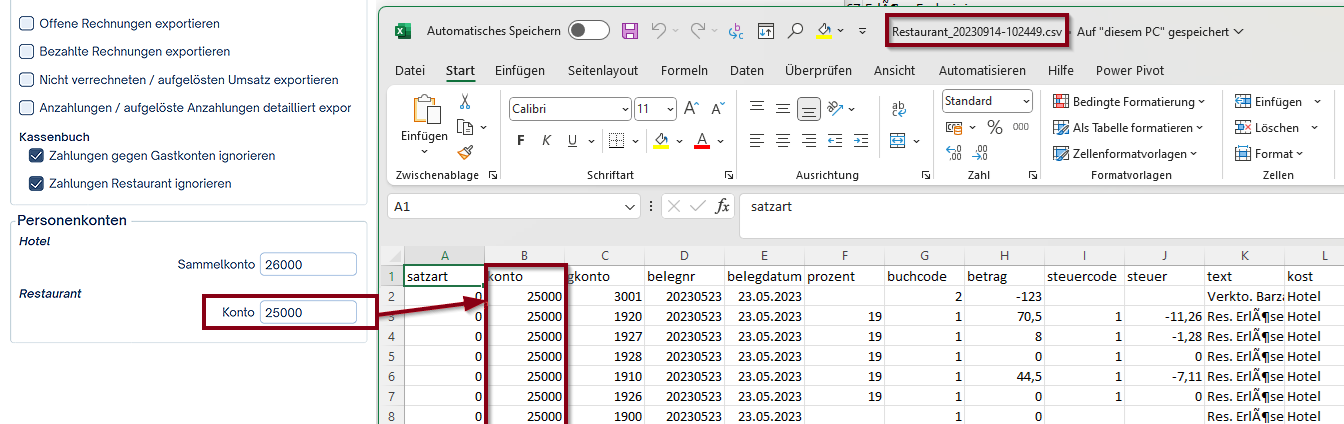Viewport: 1344px width, 424px height.
Task: Switch to the Einfügen ribbon tab
Action: point(520,70)
